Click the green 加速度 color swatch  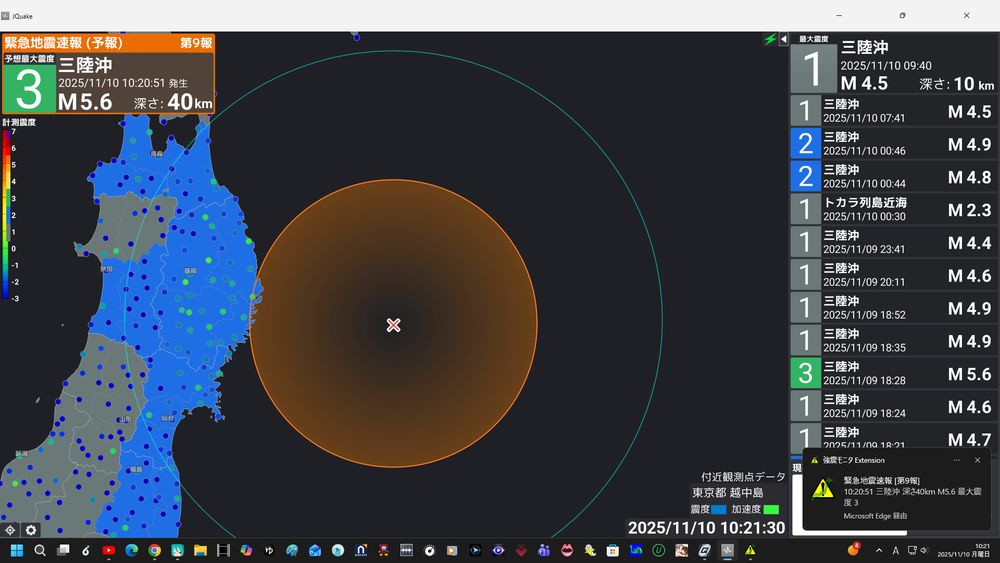coord(771,509)
